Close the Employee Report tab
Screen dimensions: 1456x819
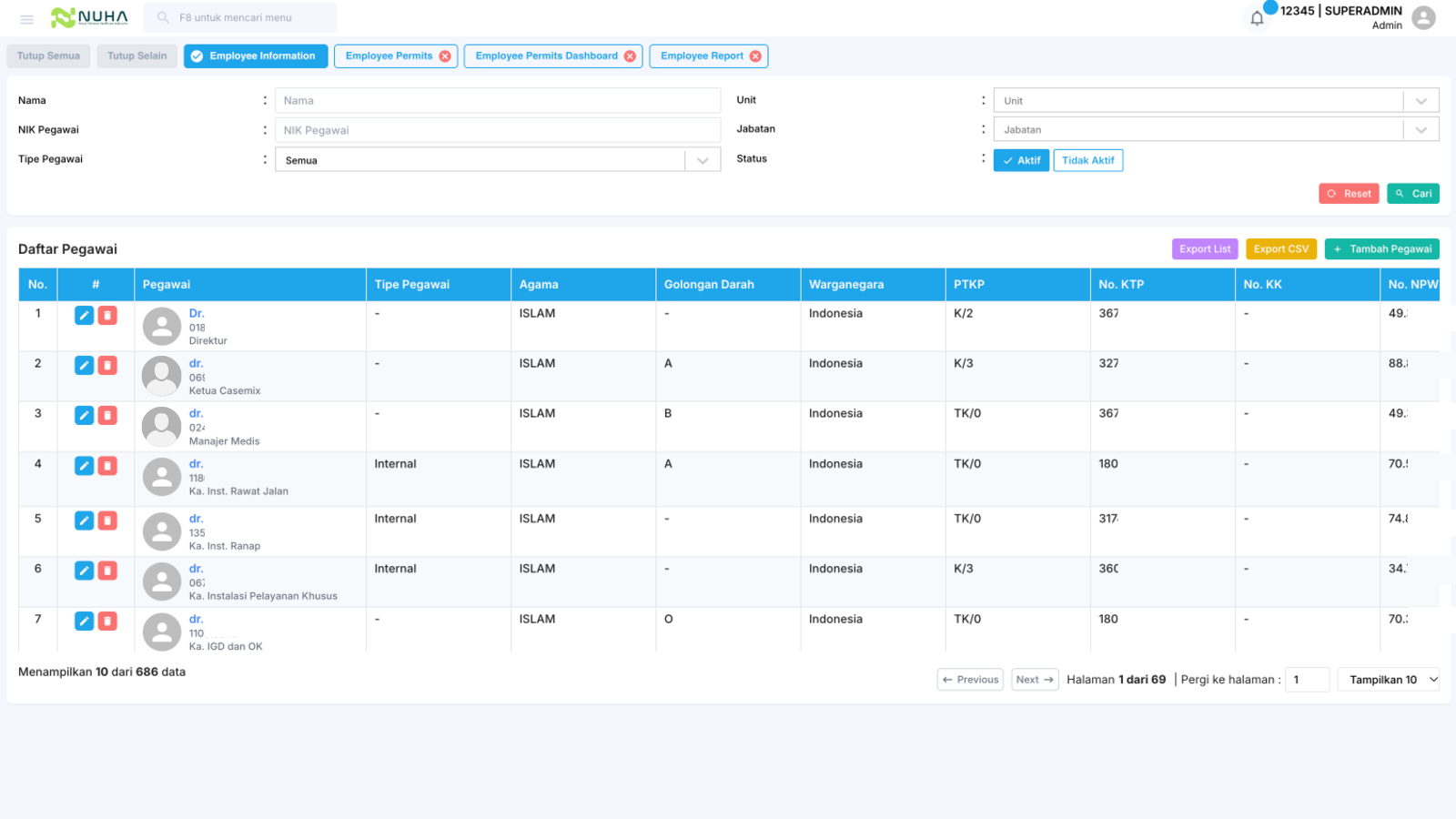pos(755,56)
